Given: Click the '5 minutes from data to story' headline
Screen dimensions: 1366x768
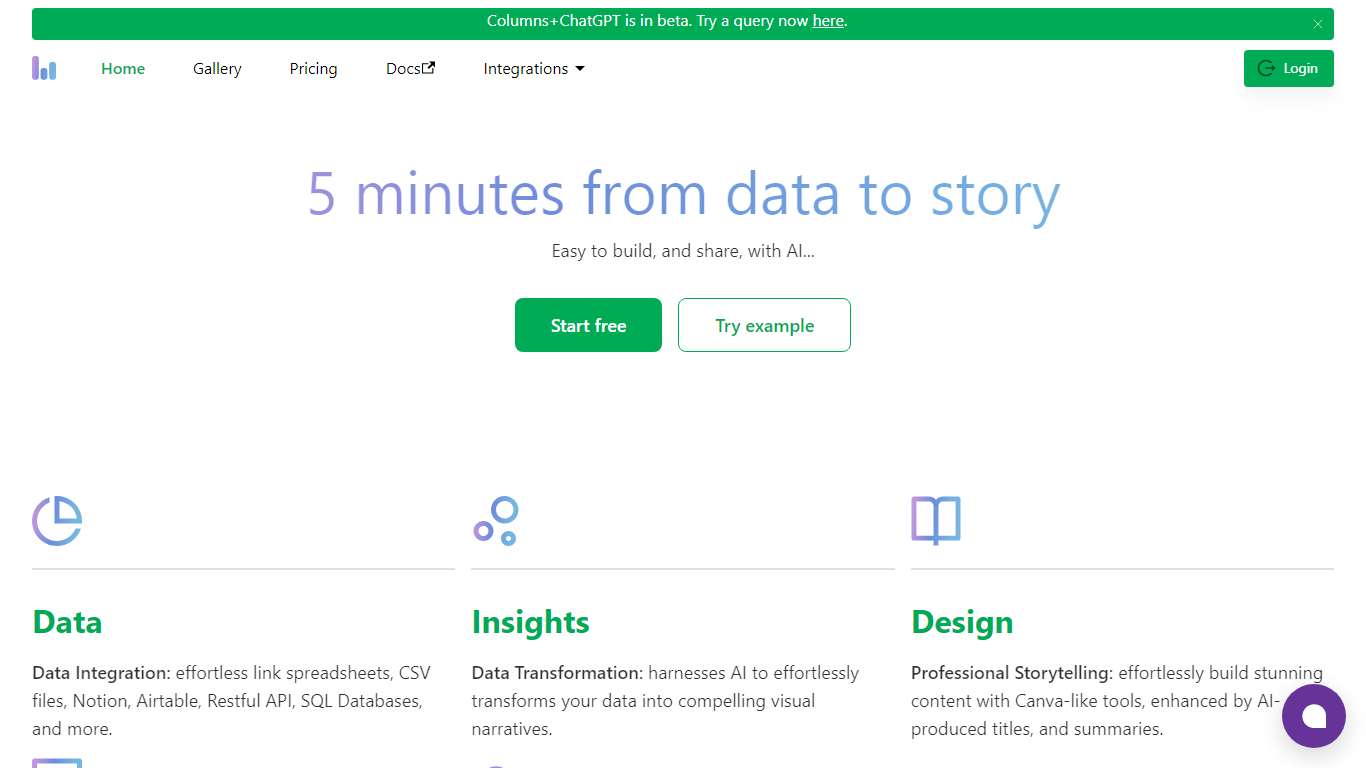Looking at the screenshot, I should pyautogui.click(x=683, y=194).
